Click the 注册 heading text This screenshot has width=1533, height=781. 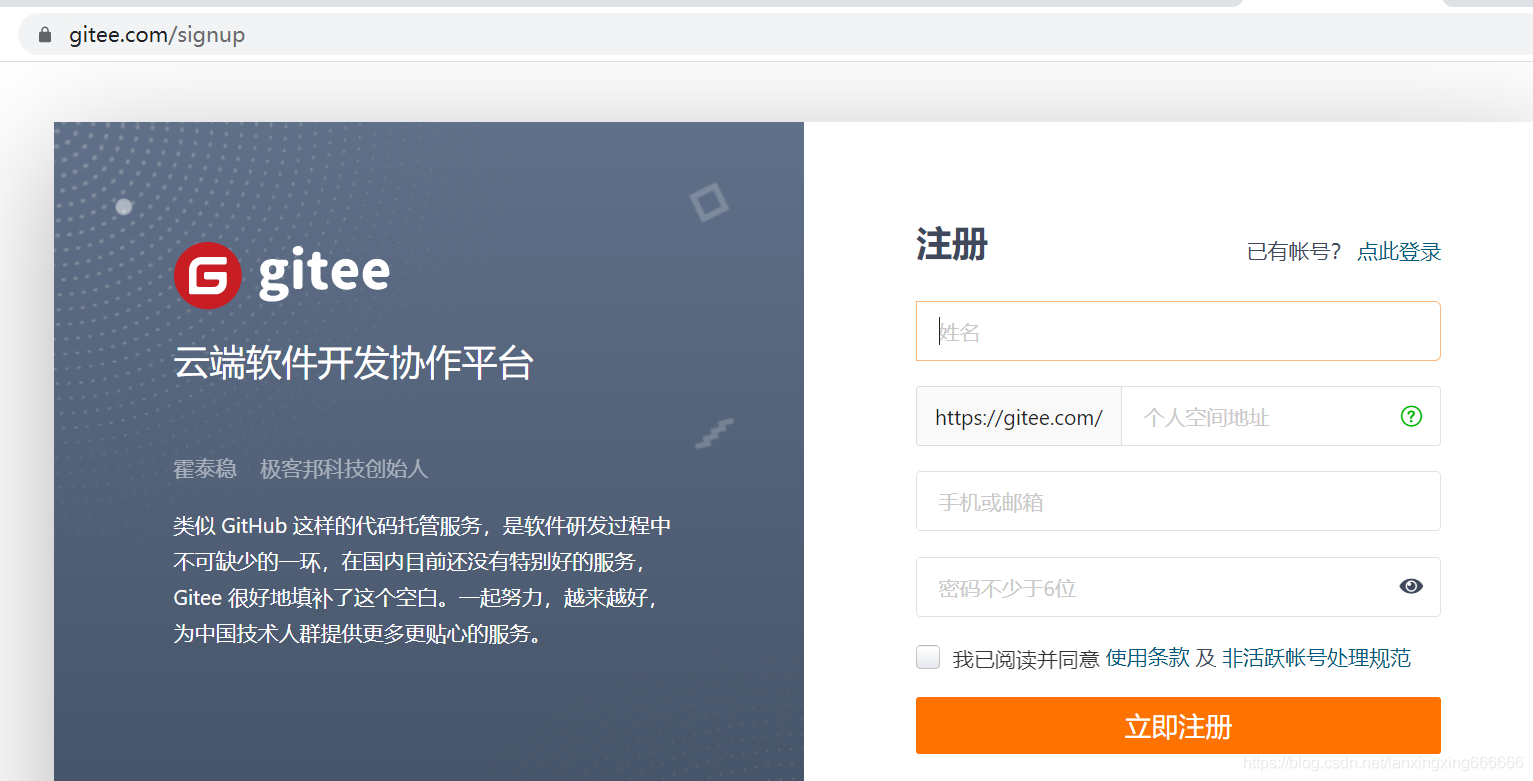pyautogui.click(x=952, y=244)
